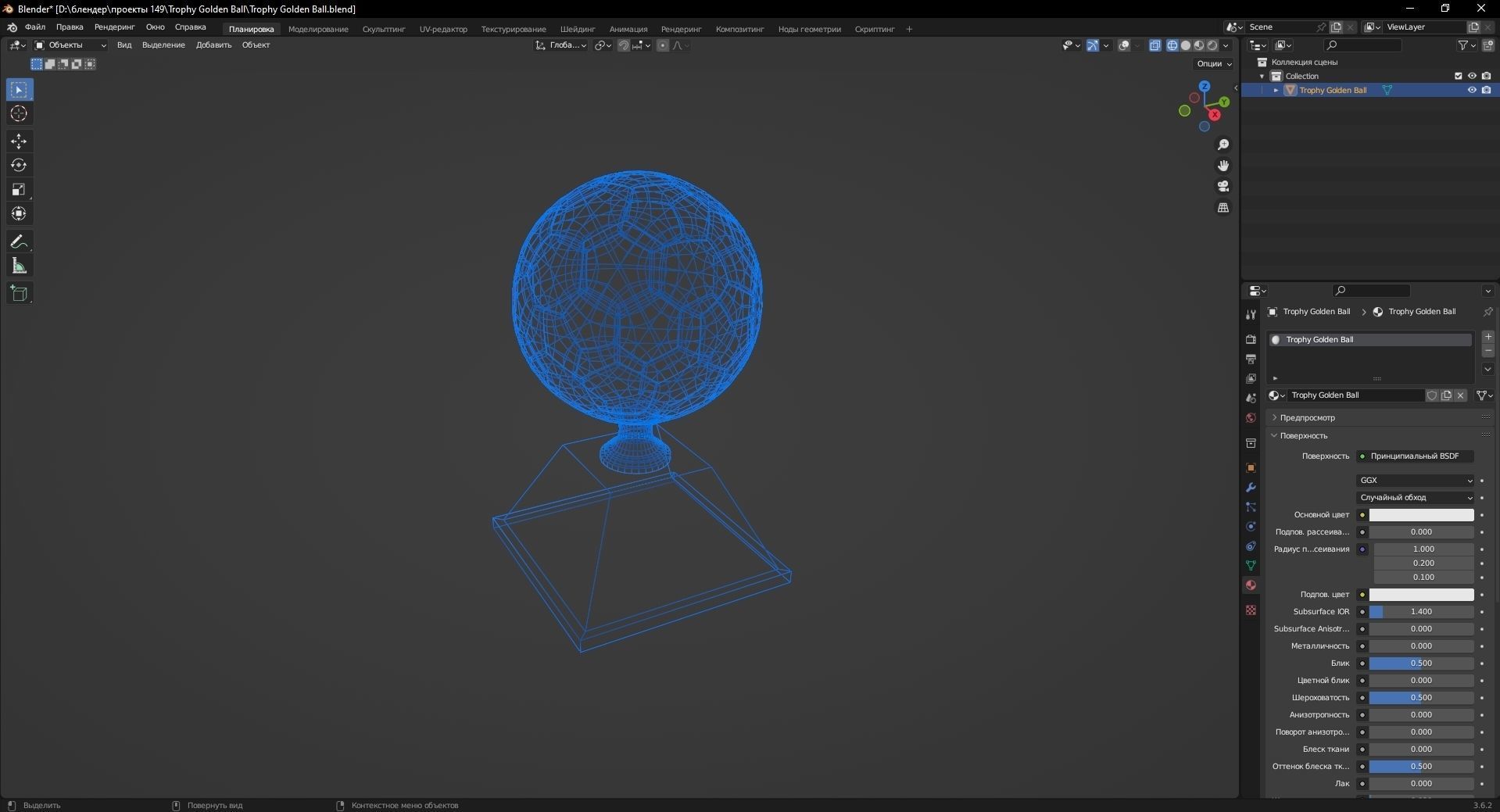Toggle show gizmos button
Image resolution: width=1500 pixels, height=812 pixels.
click(x=1092, y=45)
